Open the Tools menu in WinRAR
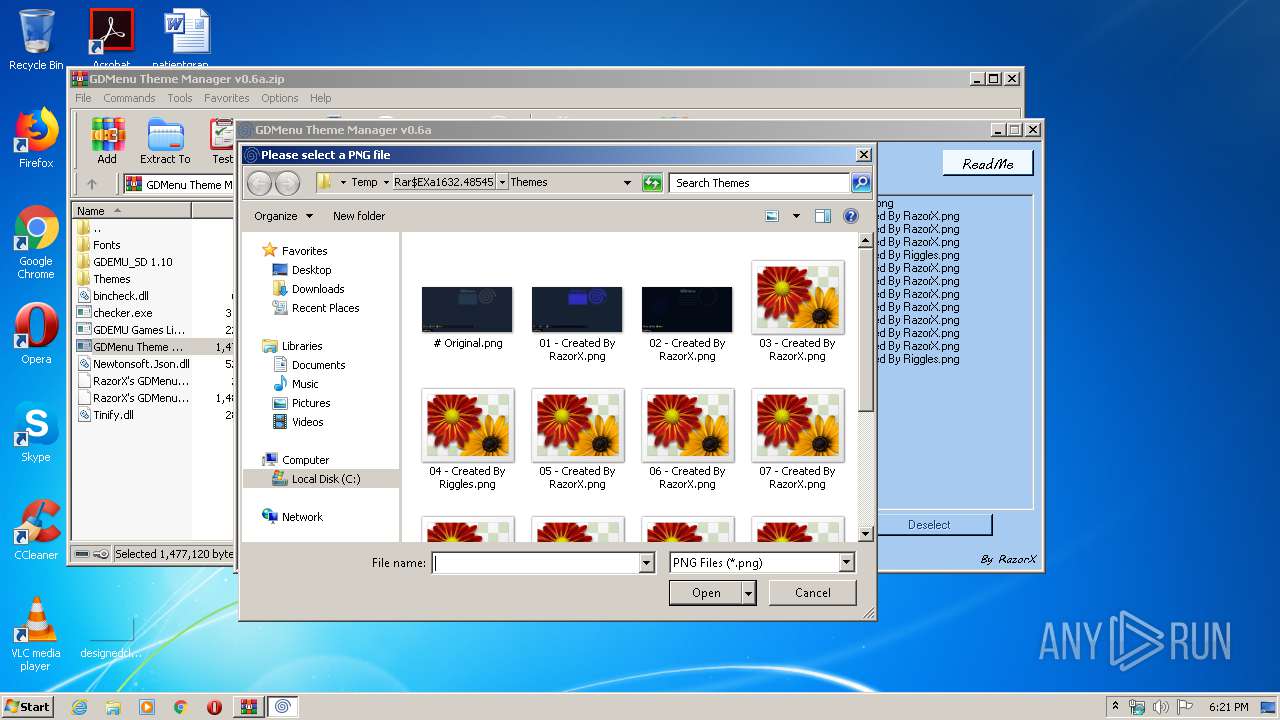The image size is (1280, 720). coord(180,98)
